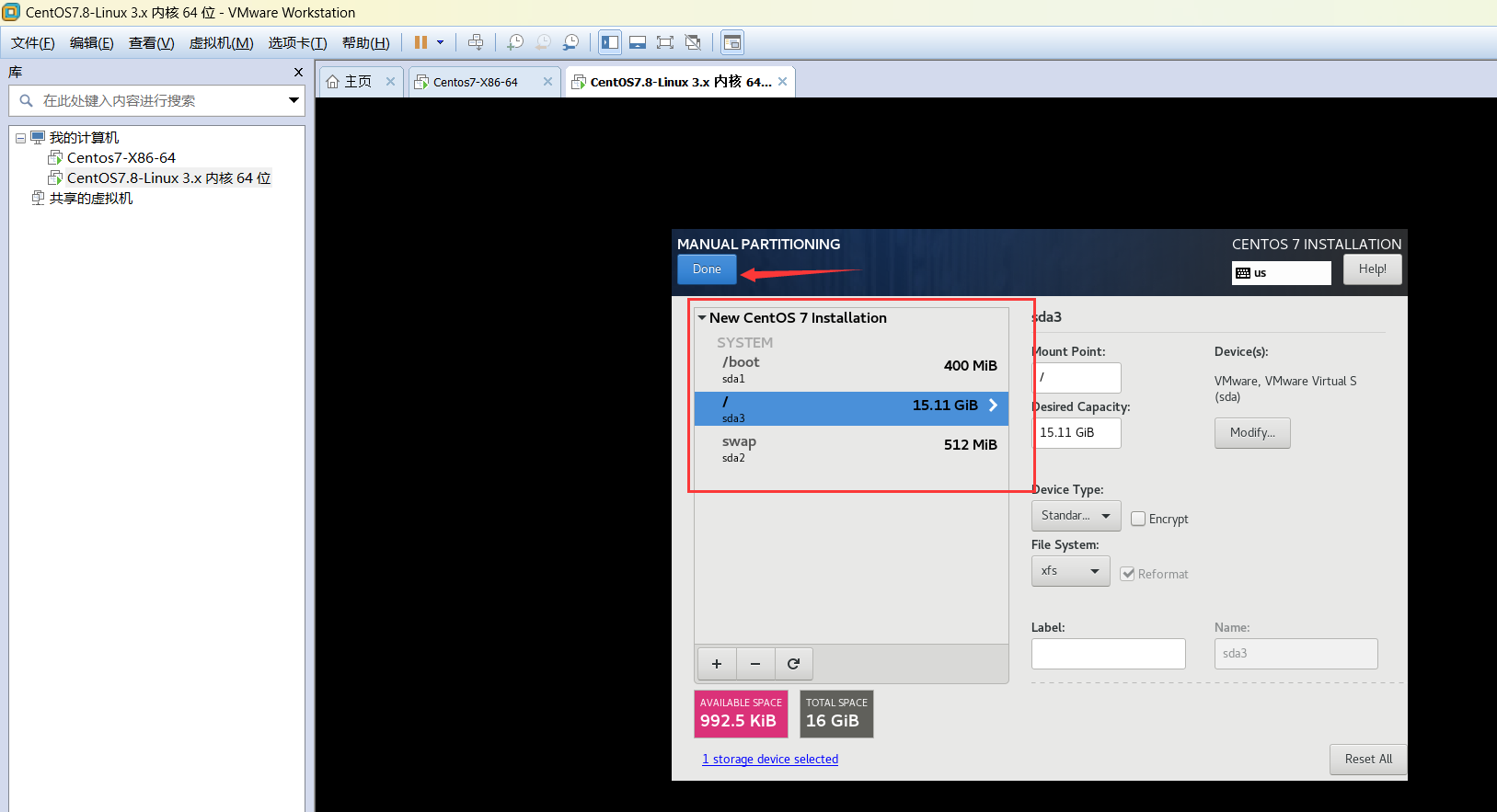This screenshot has width=1497, height=812.
Task: Click the TOTAL SPACE 16 GiB indicator
Action: tap(836, 715)
